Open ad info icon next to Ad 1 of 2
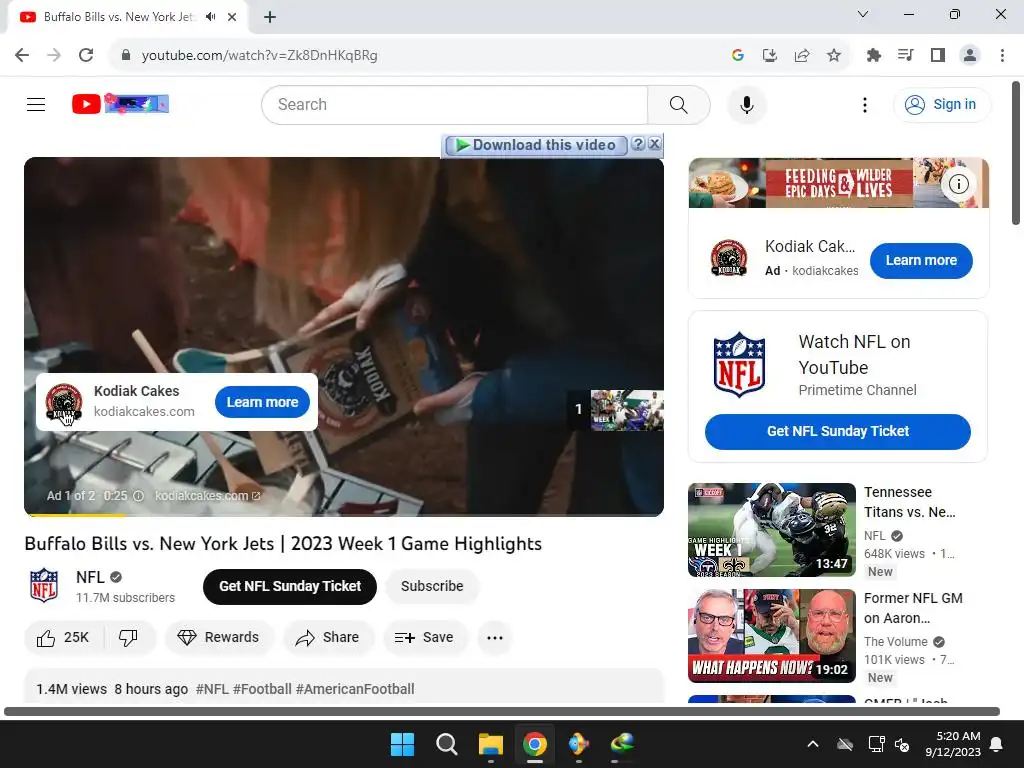The width and height of the screenshot is (1024, 768). click(x=138, y=496)
